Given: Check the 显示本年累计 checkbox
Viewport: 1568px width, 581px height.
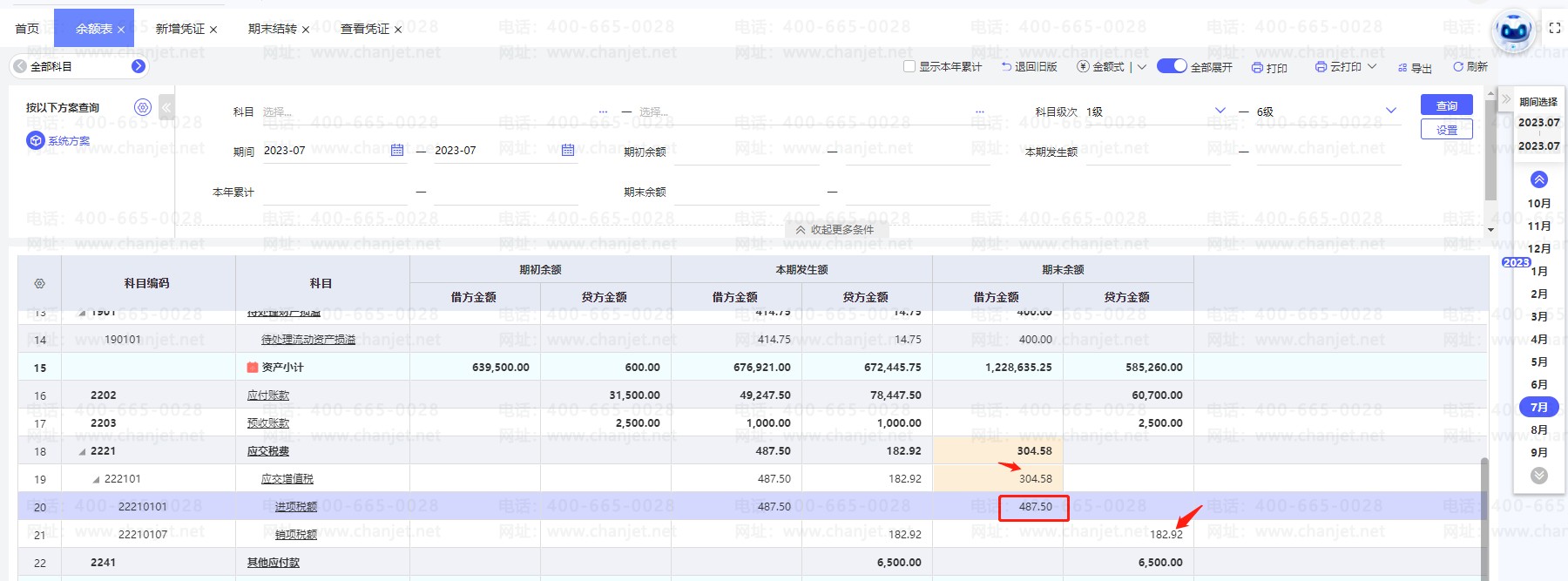Looking at the screenshot, I should point(909,66).
